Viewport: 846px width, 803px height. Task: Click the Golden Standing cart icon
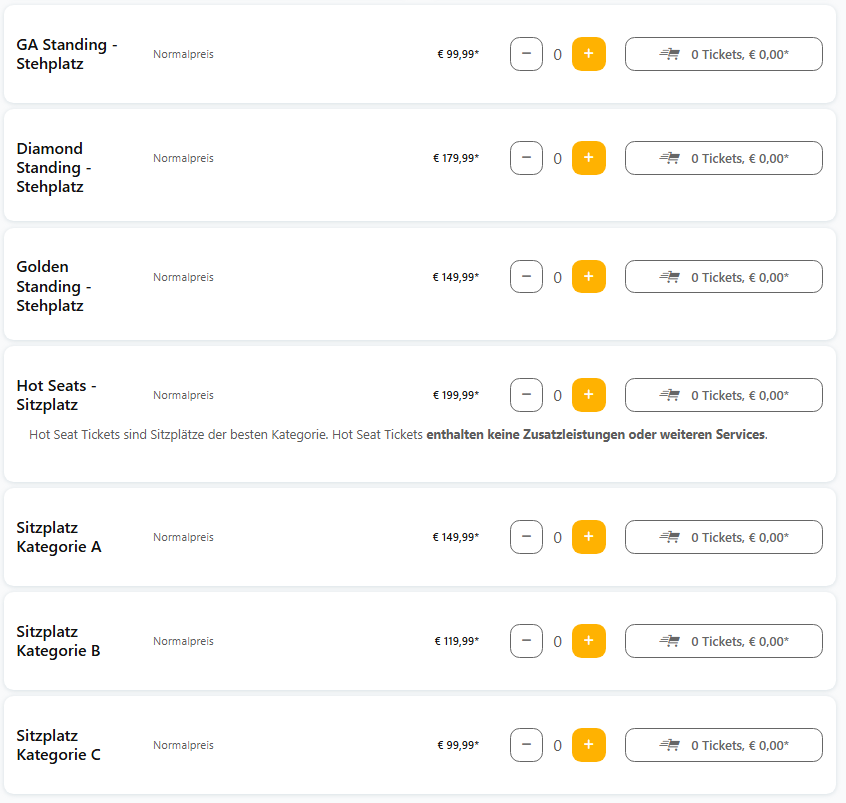[670, 277]
